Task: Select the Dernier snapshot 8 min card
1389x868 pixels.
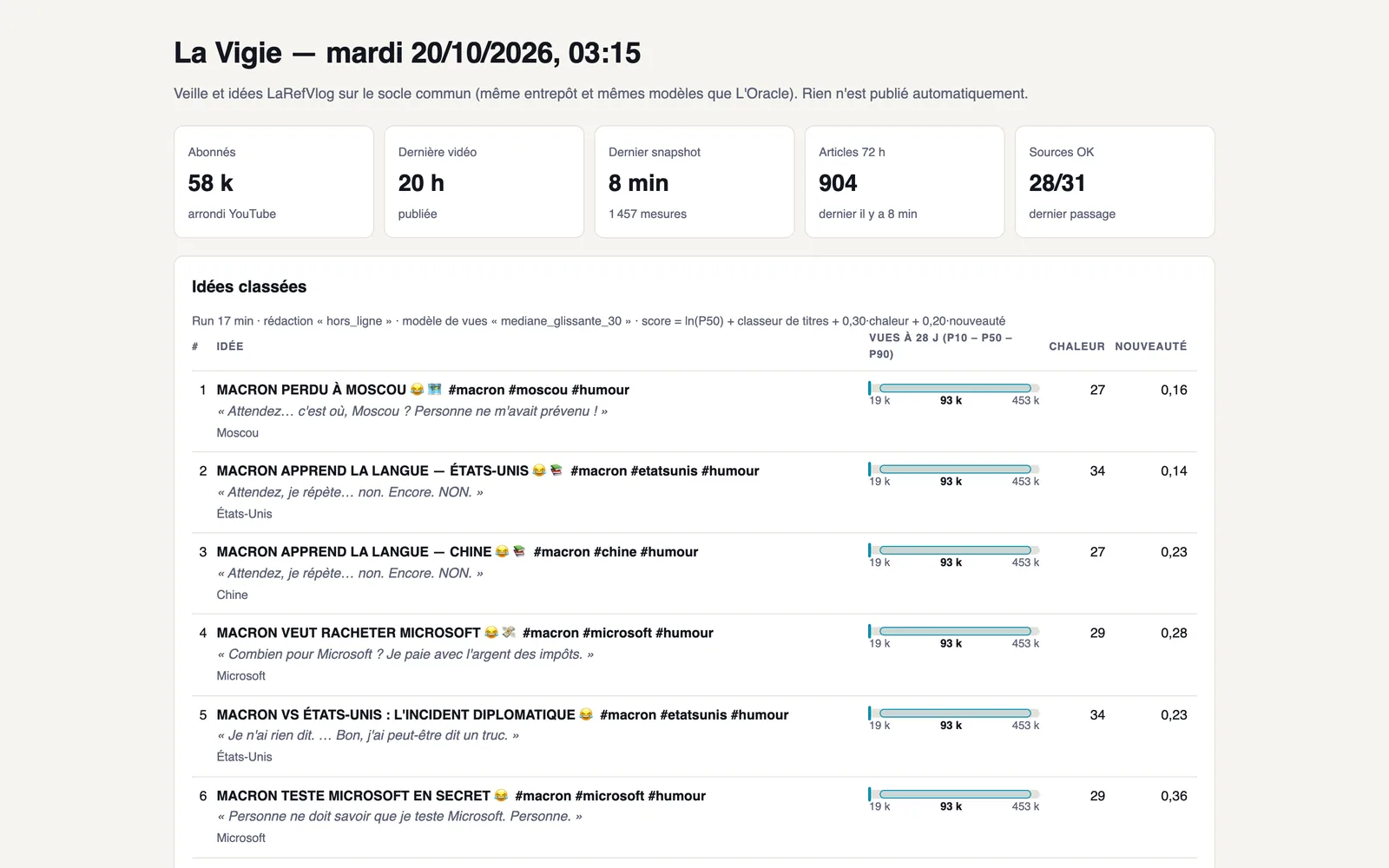Action: [694, 181]
